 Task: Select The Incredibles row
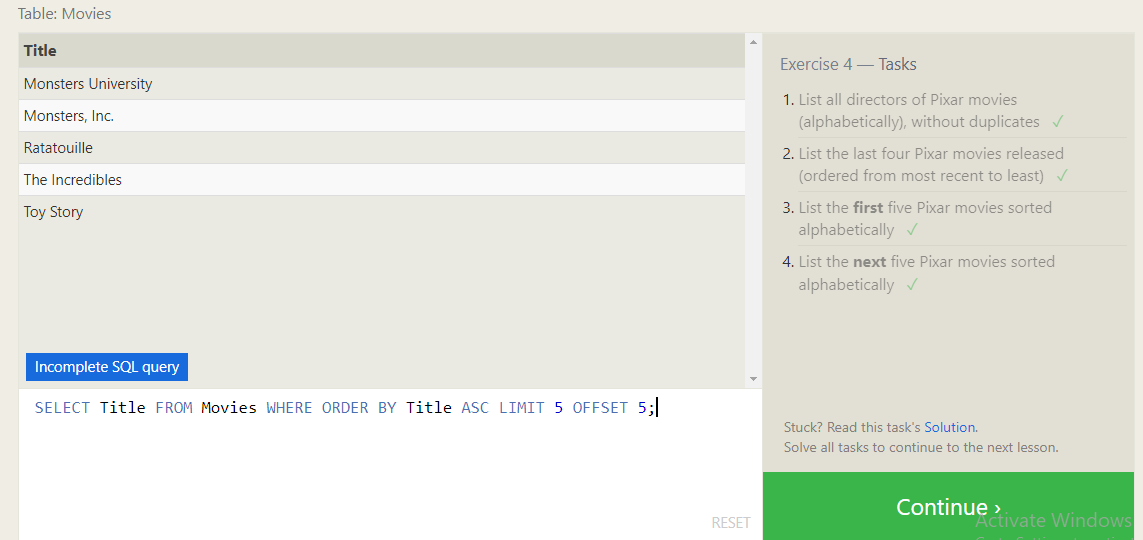point(381,180)
